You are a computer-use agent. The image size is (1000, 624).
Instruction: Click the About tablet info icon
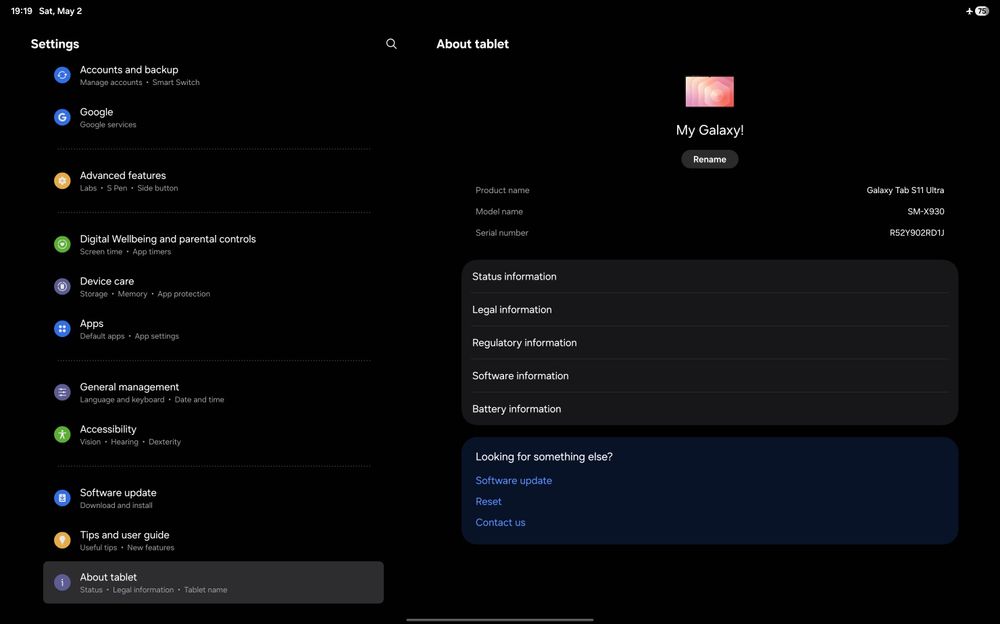(62, 583)
